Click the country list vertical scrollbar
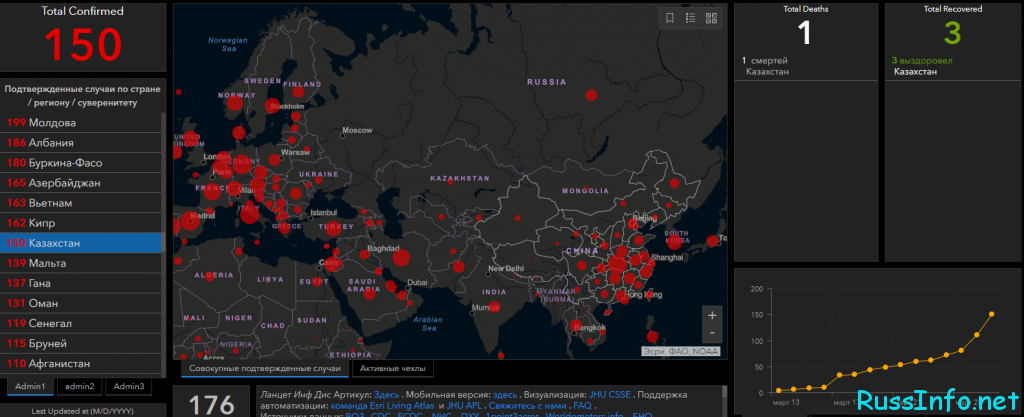Viewport: 1024px width, 417px height. coord(164,241)
